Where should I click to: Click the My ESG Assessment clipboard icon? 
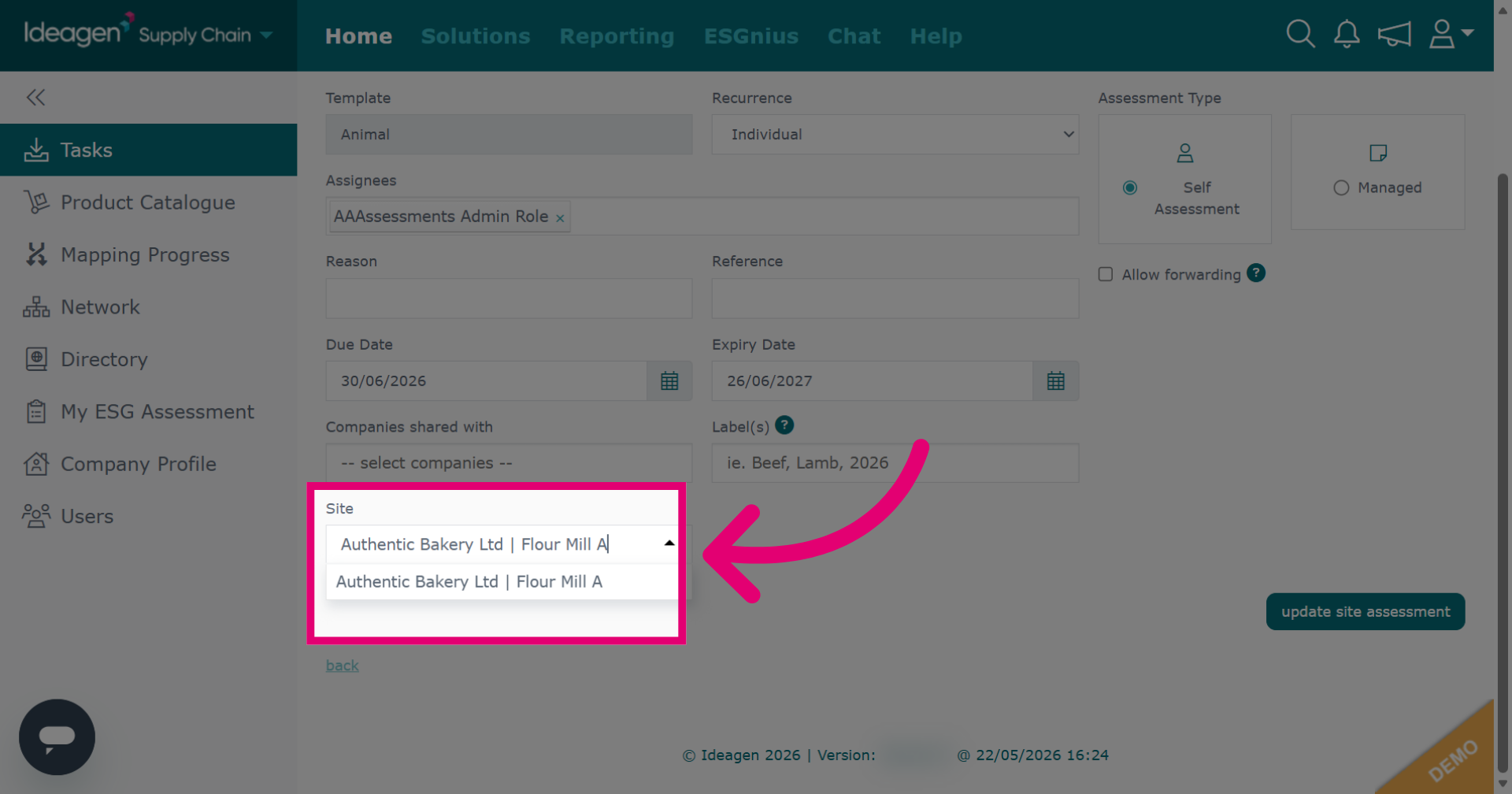point(36,412)
